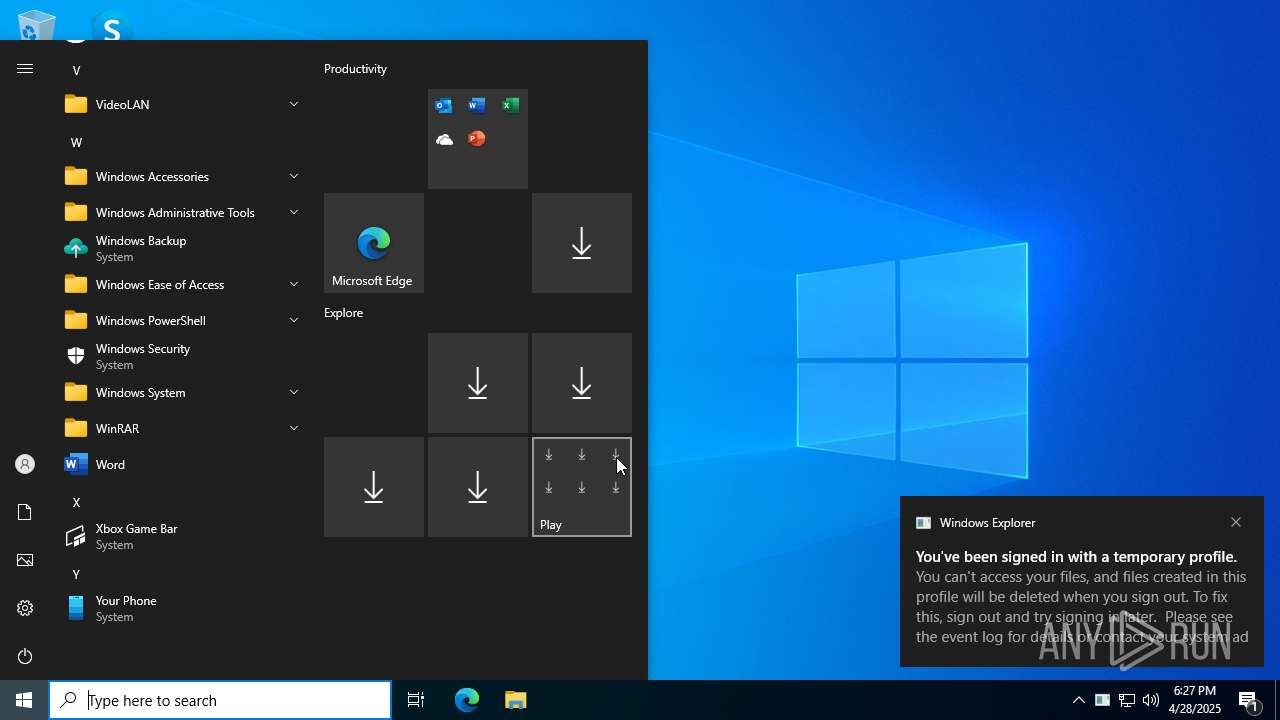The width and height of the screenshot is (1280, 720).
Task: Expand the Windows Accessories folder
Action: pyautogui.click(x=182, y=176)
